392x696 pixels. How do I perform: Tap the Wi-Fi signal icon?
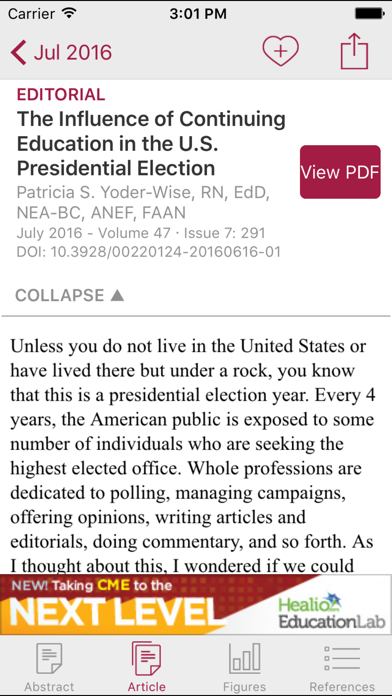point(69,13)
